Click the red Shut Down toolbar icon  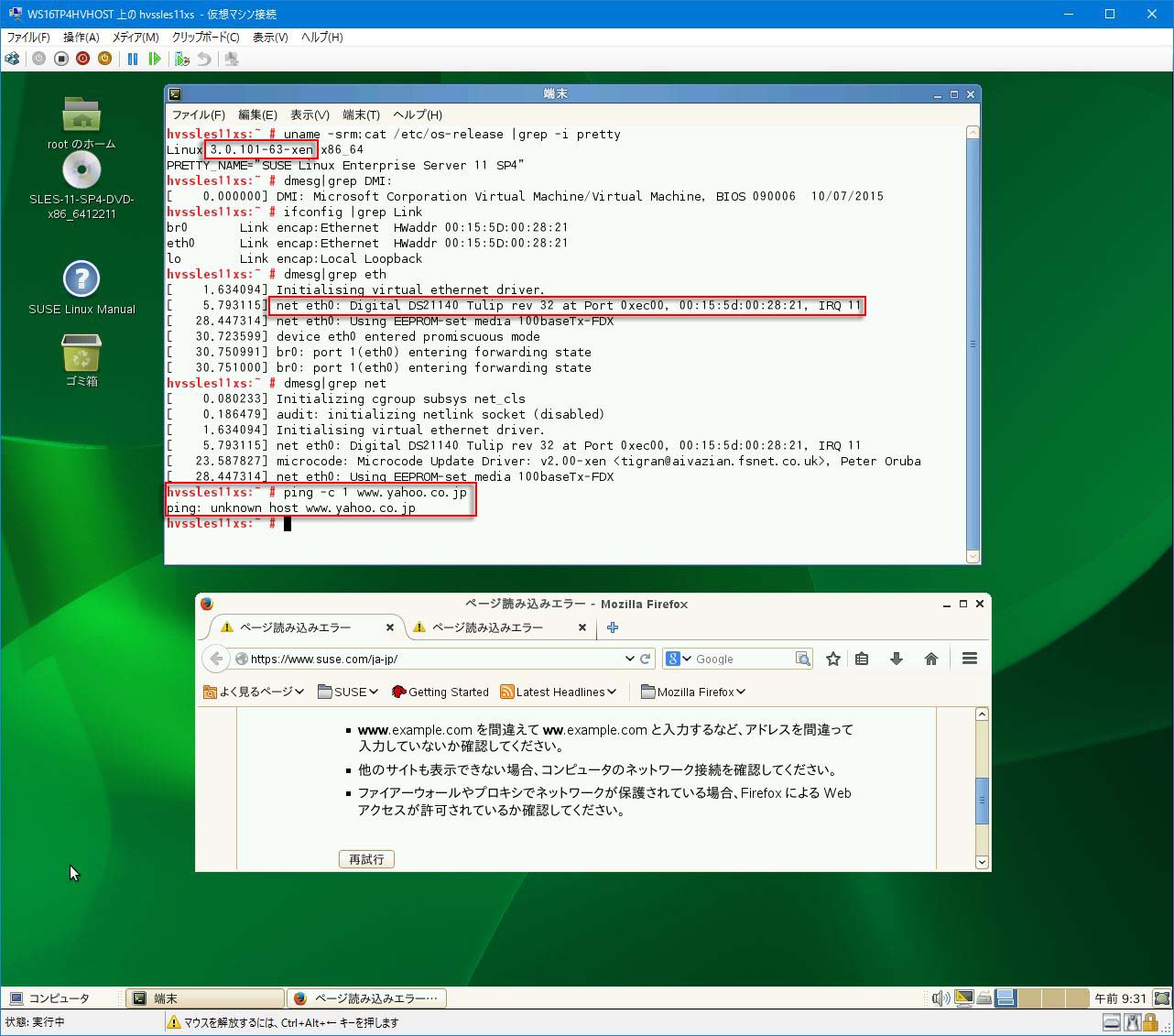pos(83,59)
